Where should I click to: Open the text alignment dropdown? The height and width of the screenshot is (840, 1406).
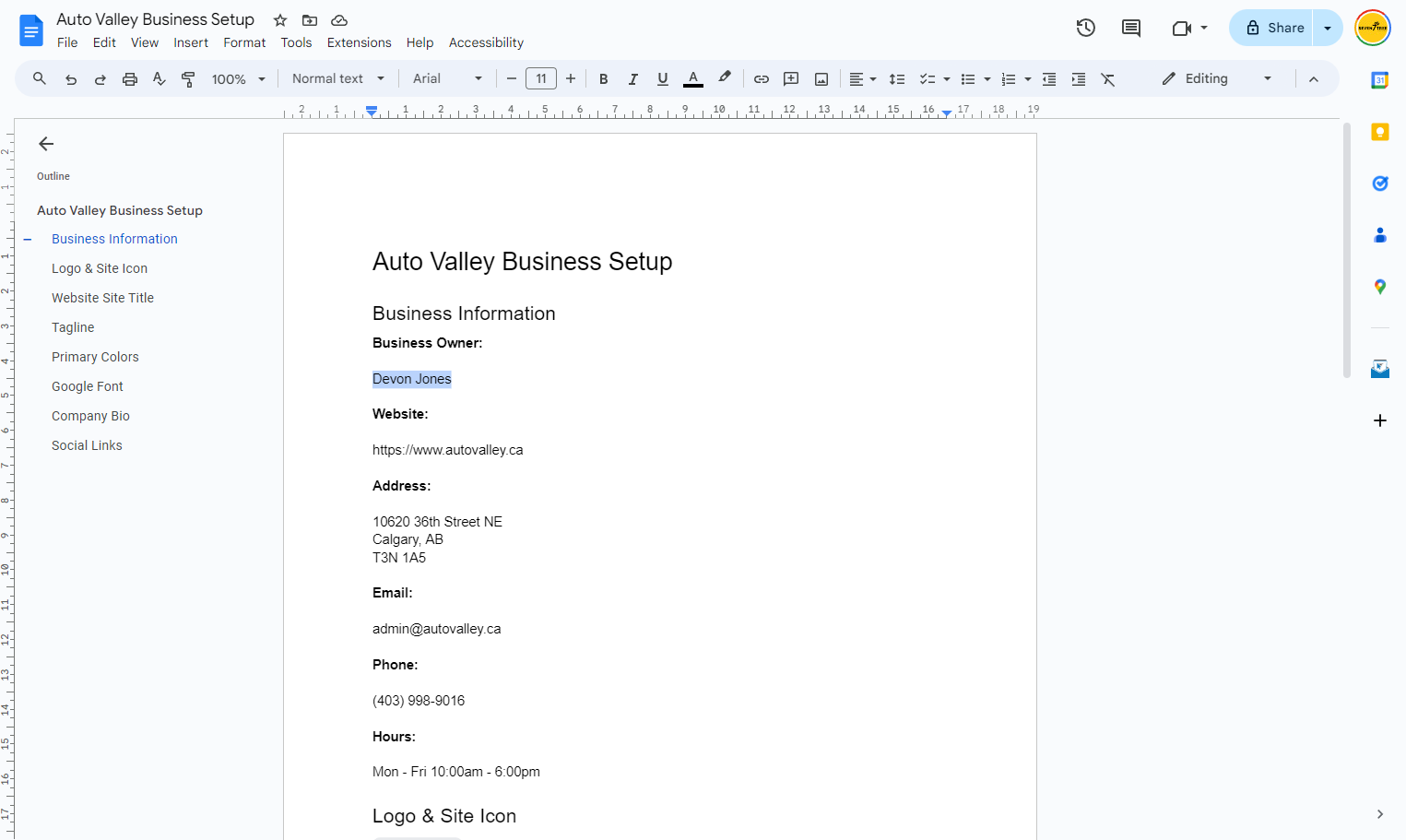coord(863,79)
